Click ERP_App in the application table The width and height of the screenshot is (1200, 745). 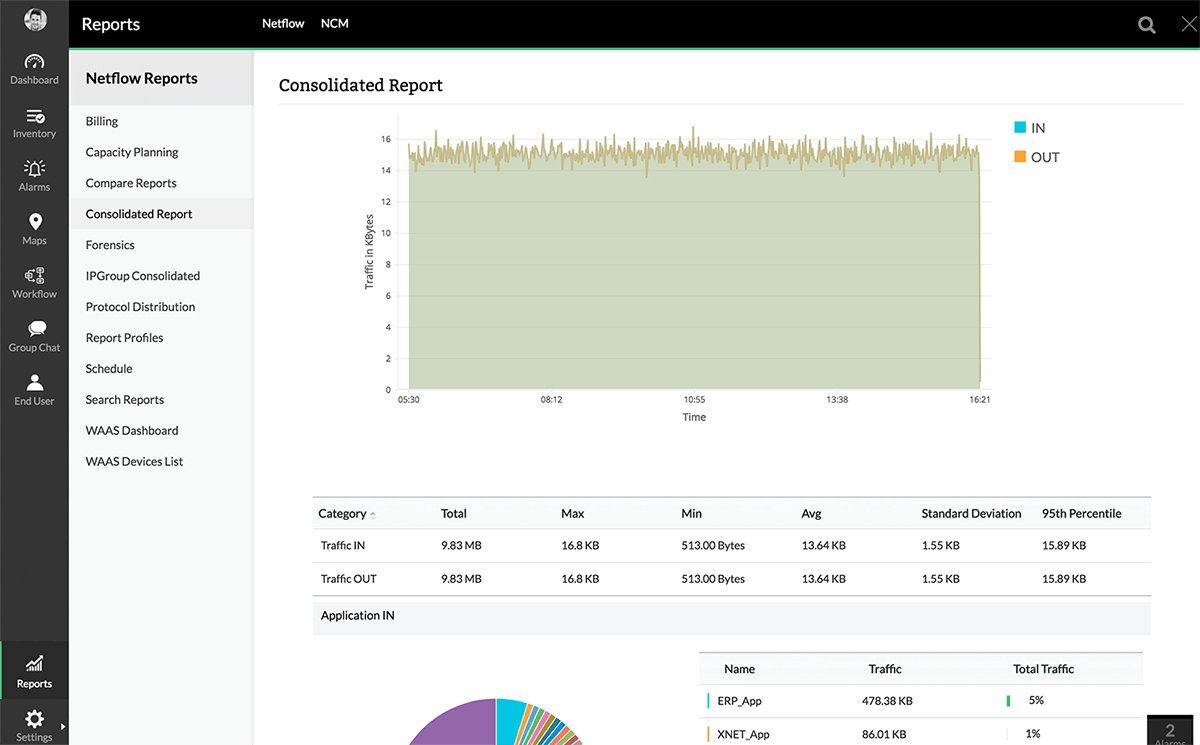[739, 701]
